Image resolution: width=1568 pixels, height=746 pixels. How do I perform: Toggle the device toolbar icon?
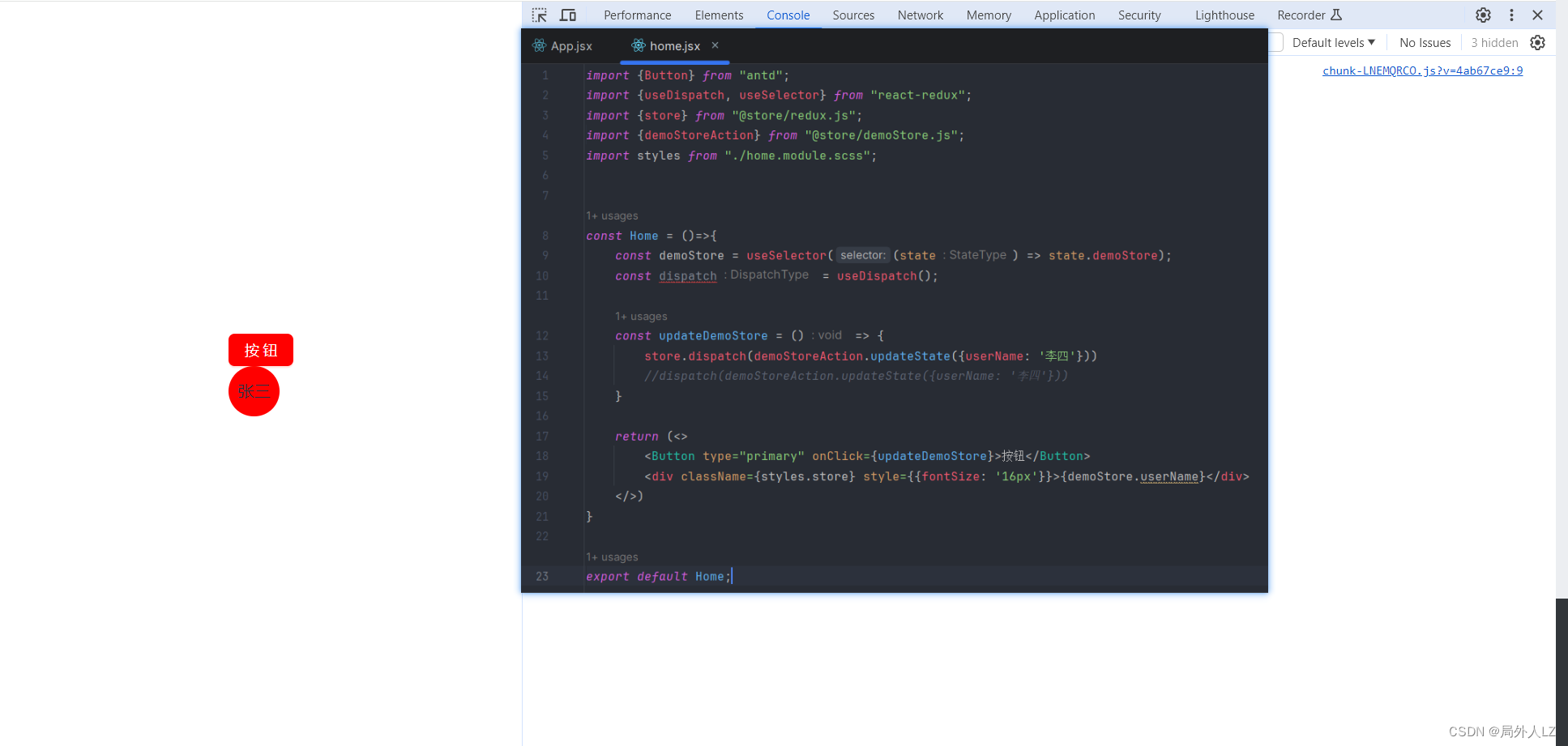pyautogui.click(x=568, y=15)
